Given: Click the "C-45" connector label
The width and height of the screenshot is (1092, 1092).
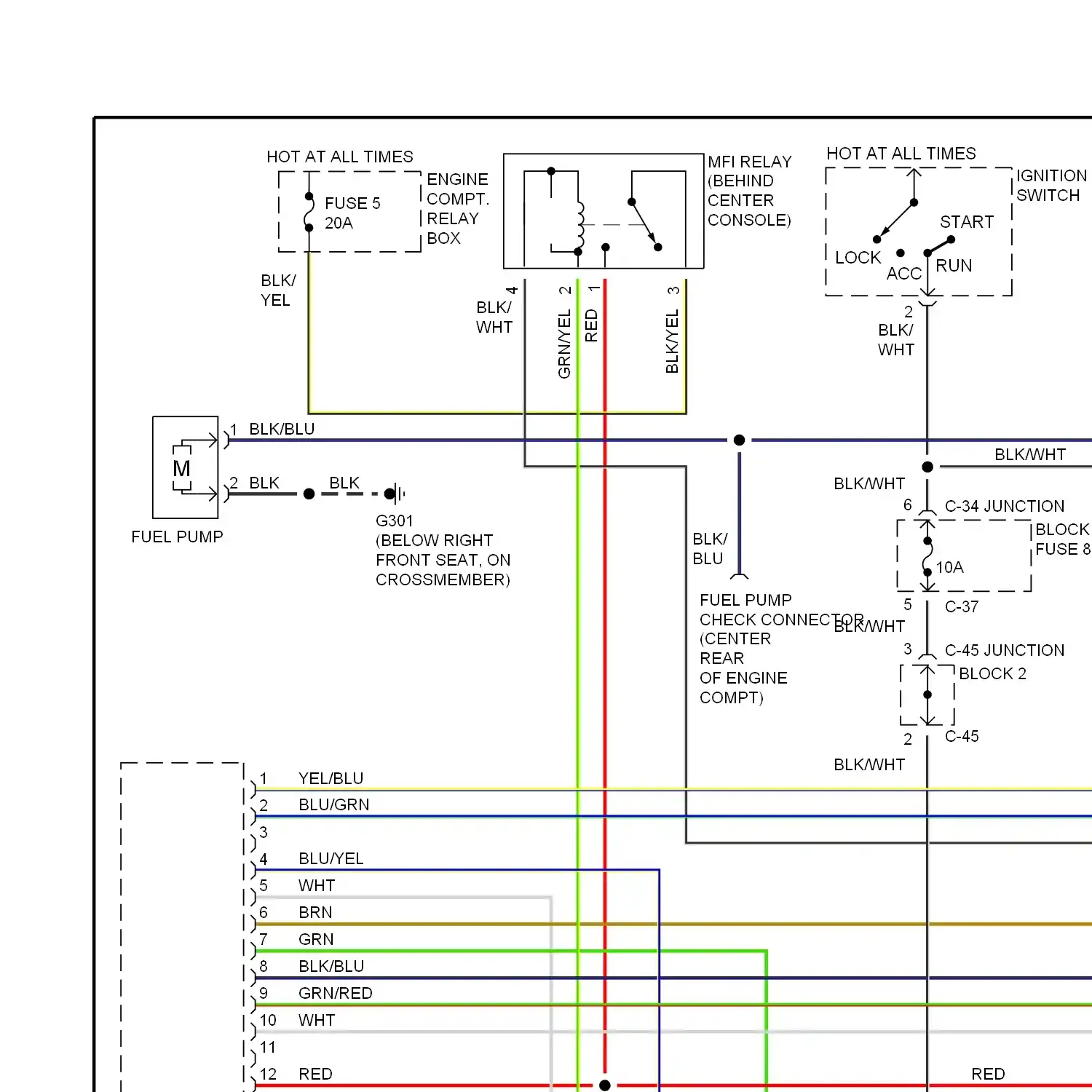Looking at the screenshot, I should coord(961,736).
